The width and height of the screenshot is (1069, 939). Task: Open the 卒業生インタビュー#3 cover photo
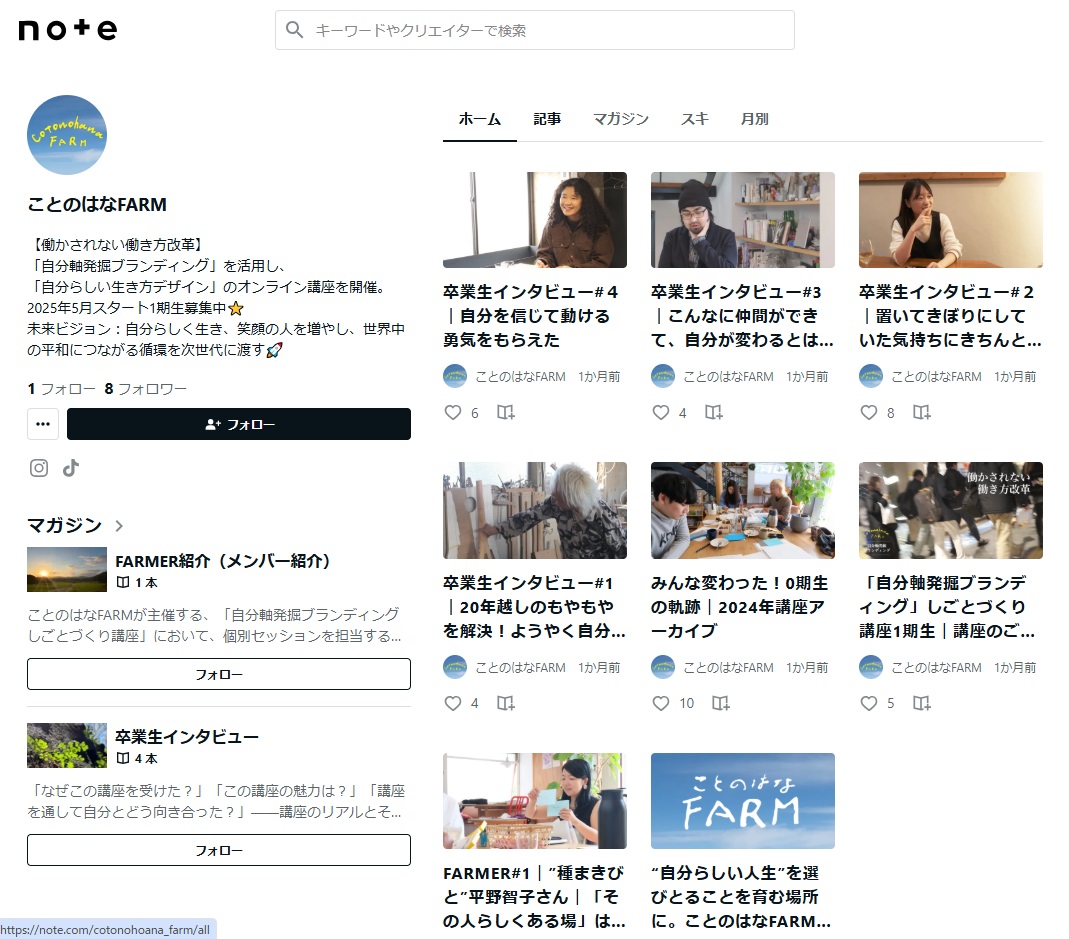743,220
